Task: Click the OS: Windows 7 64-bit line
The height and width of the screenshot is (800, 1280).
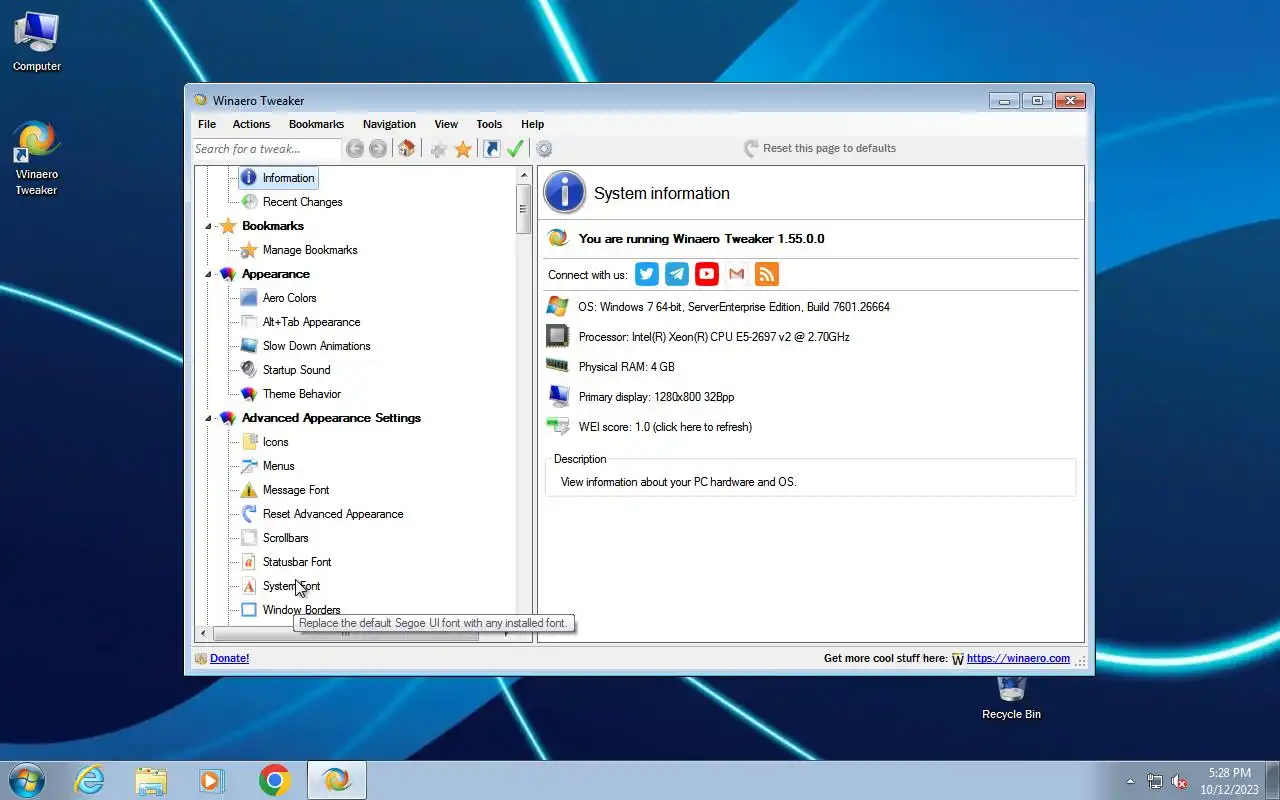Action: click(734, 307)
